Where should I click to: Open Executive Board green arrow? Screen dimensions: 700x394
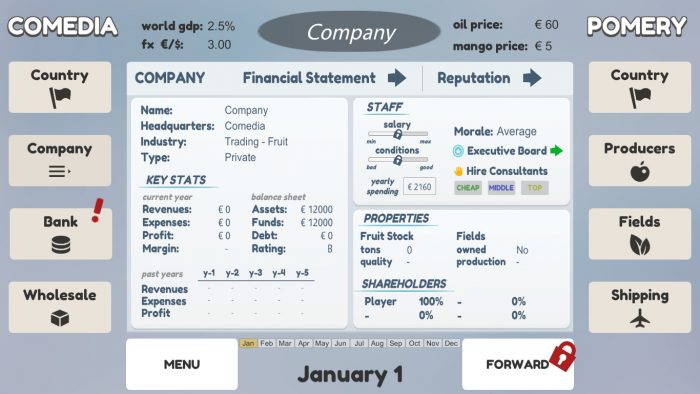click(556, 151)
